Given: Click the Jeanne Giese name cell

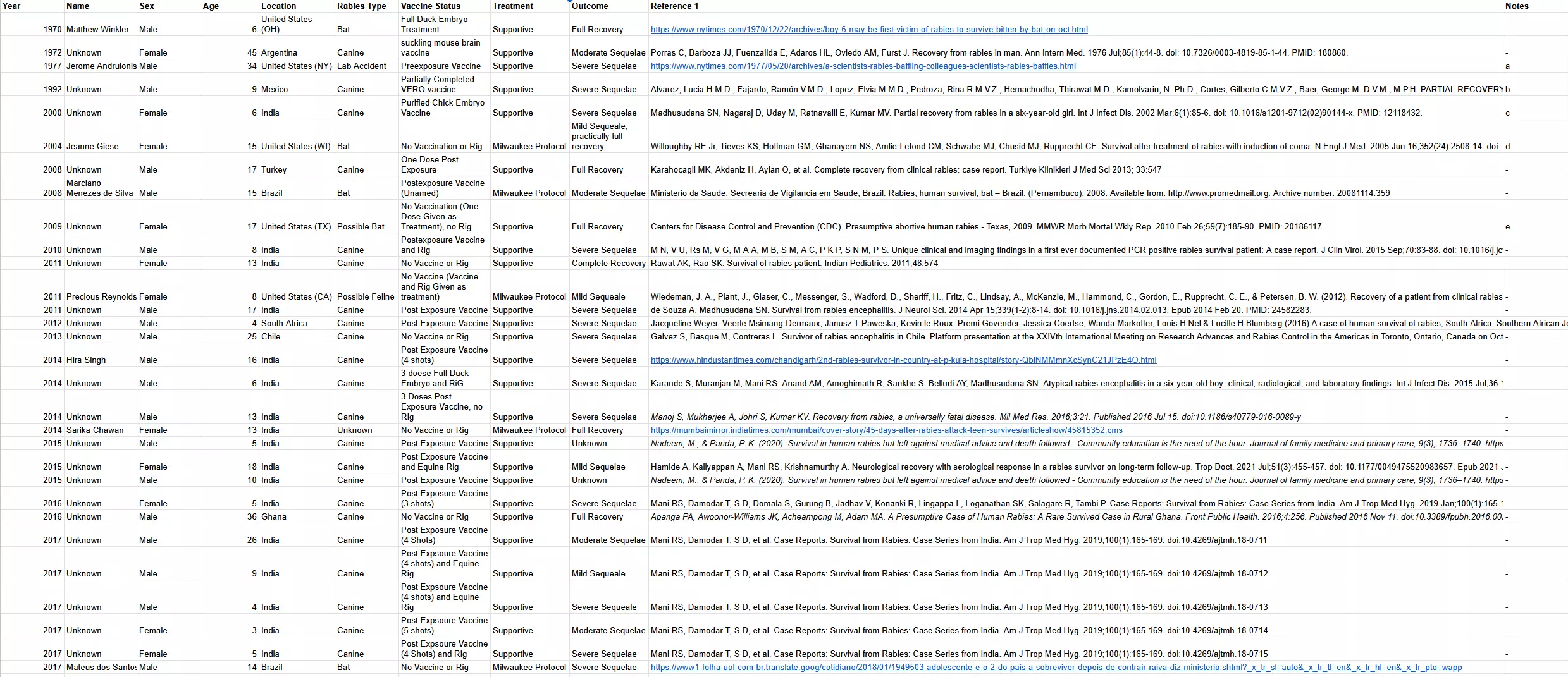Looking at the screenshot, I should click(x=100, y=137).
